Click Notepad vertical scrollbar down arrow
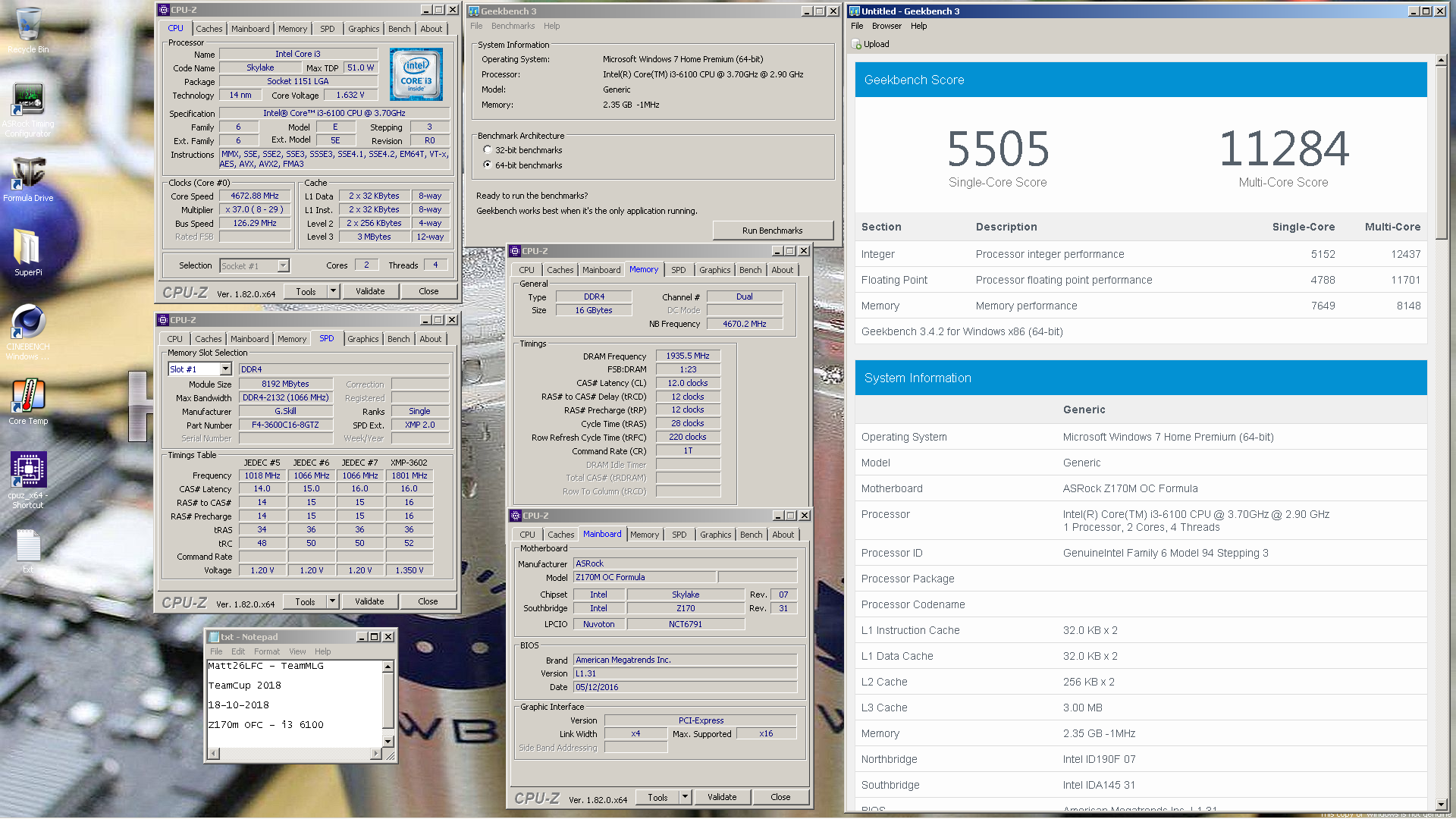 click(388, 741)
